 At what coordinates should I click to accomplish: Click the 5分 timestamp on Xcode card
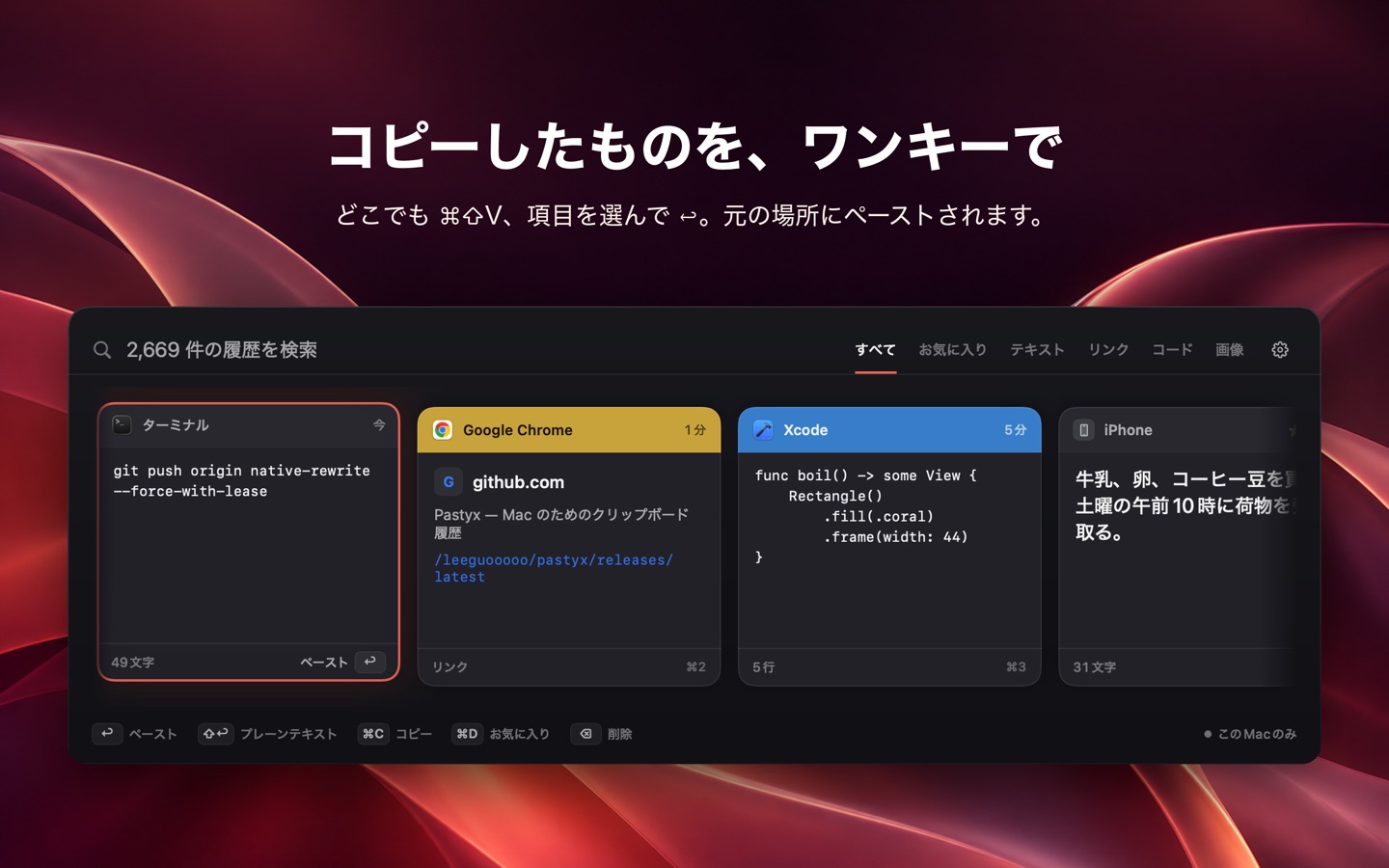(x=1016, y=430)
